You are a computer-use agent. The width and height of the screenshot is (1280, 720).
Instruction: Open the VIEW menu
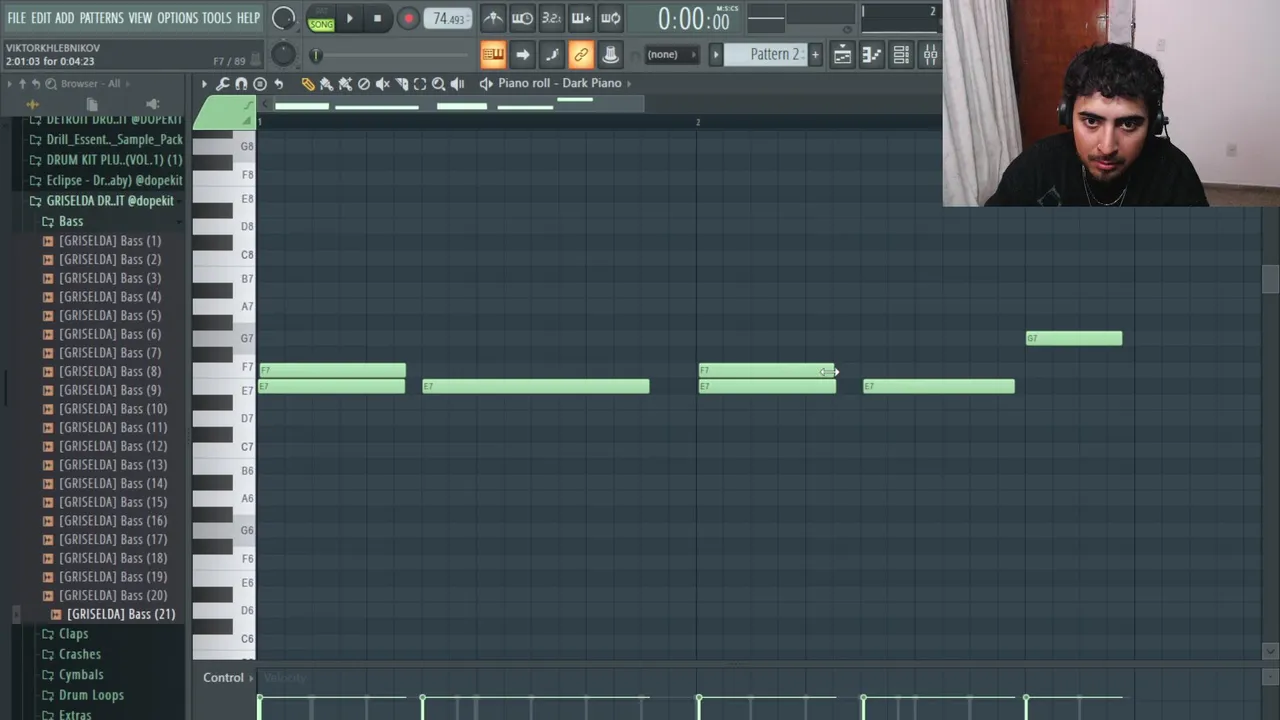[140, 18]
